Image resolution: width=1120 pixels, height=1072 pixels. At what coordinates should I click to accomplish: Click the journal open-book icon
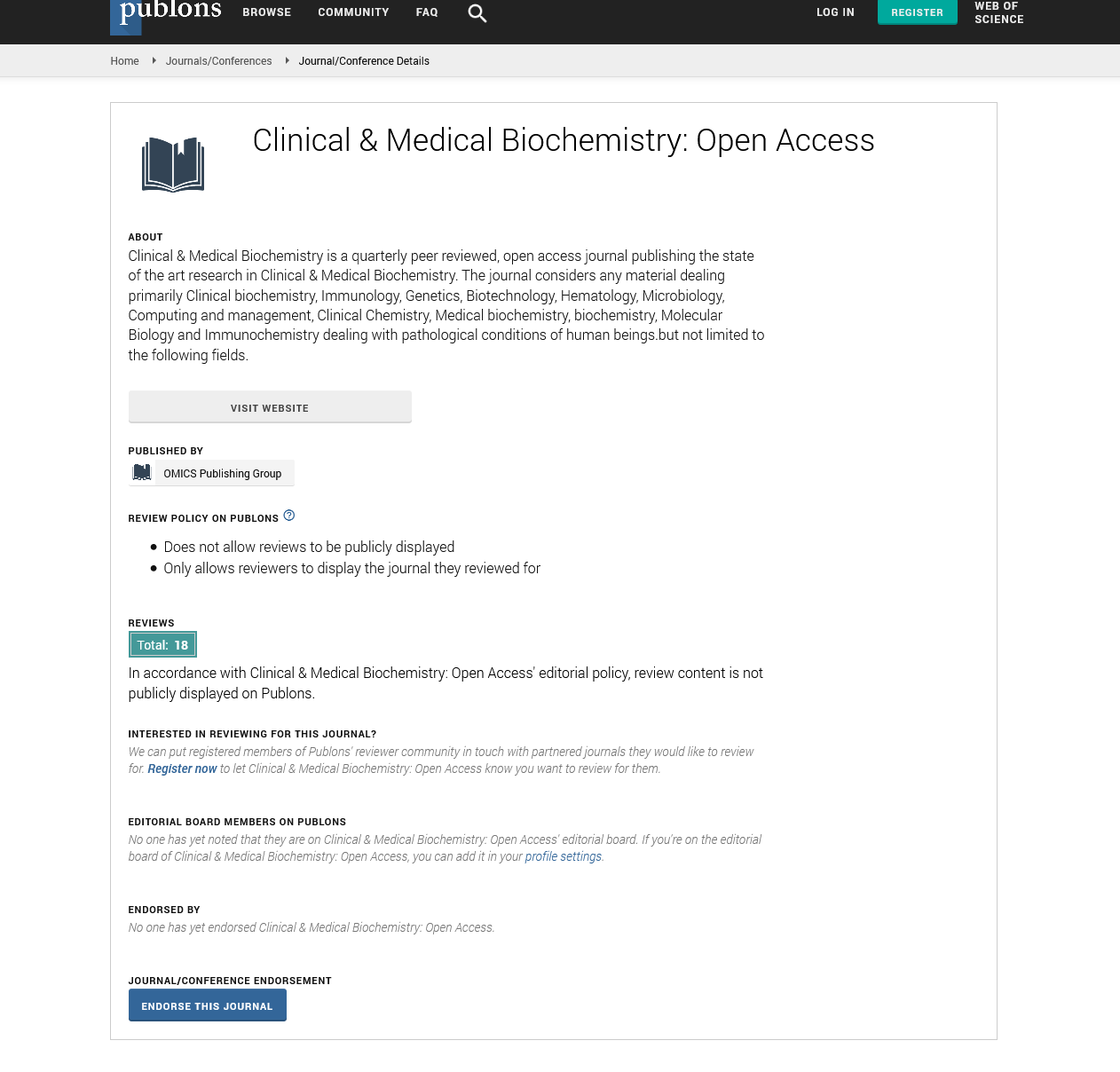coord(173,164)
